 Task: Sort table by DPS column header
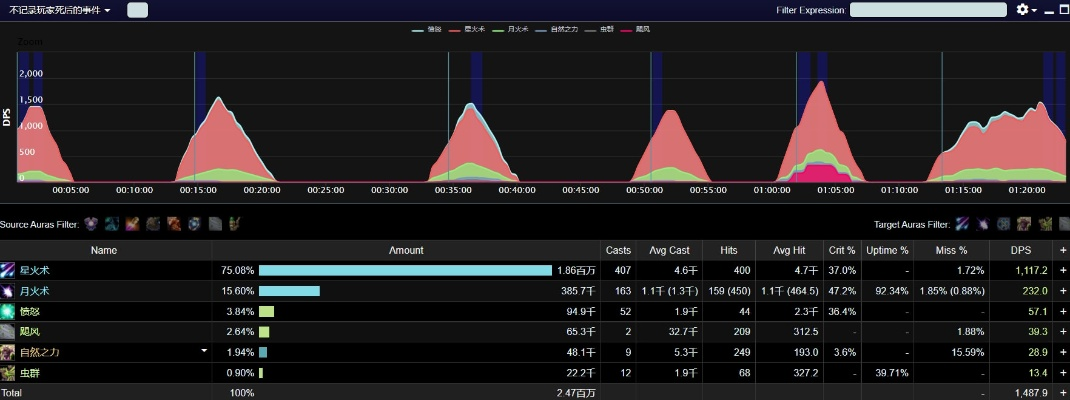tap(1021, 250)
